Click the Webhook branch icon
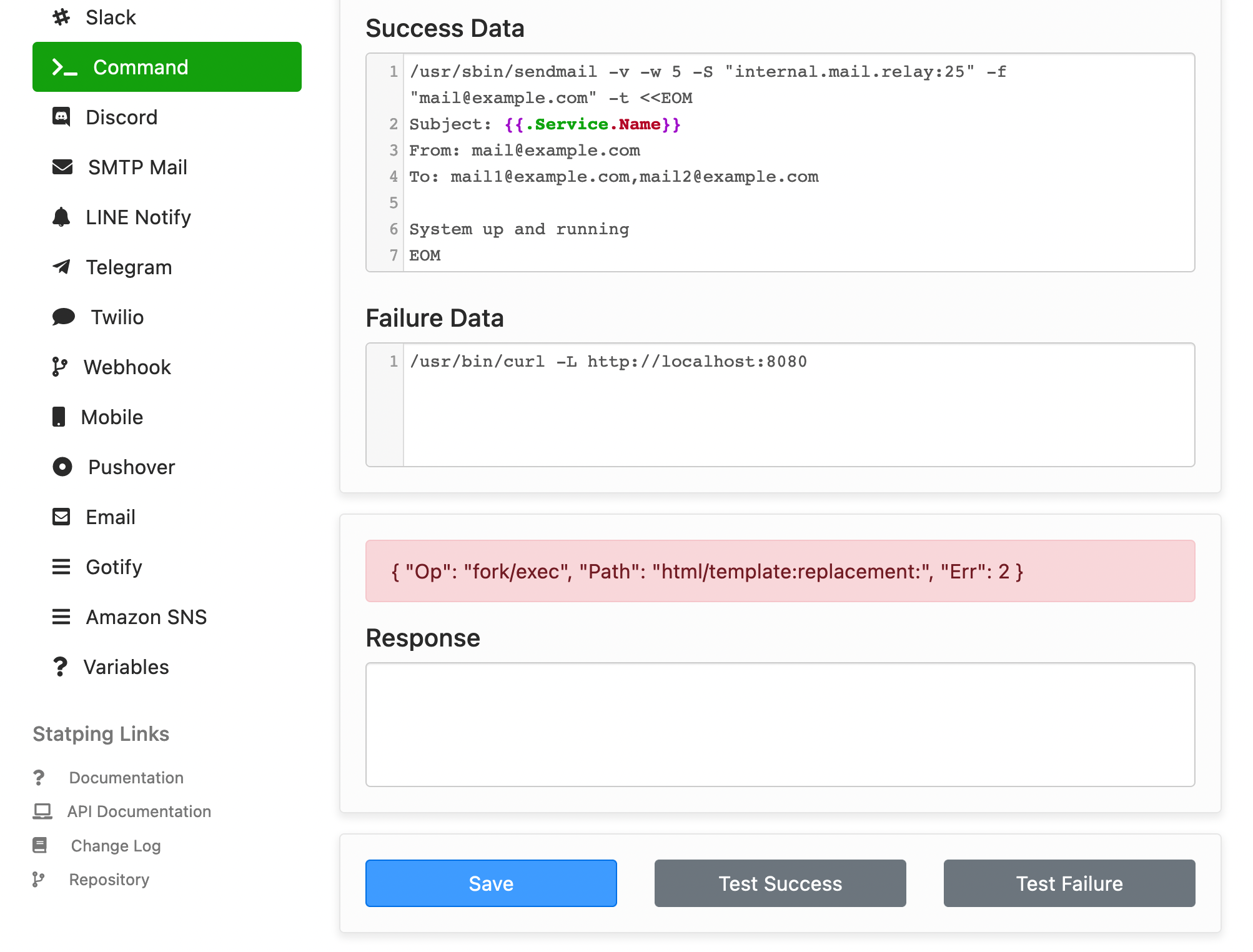The width and height of the screenshot is (1253, 952). point(60,367)
